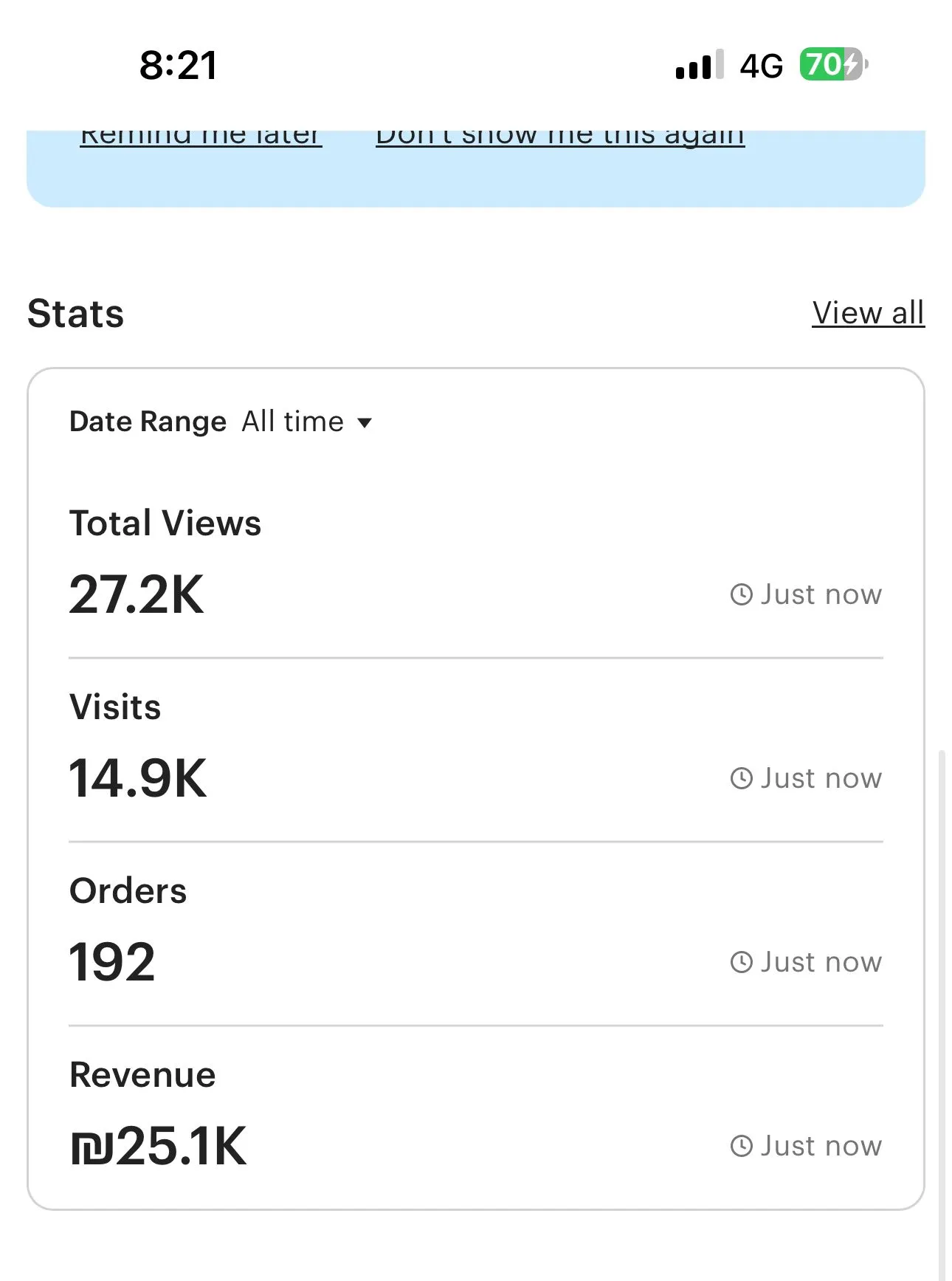This screenshot has height=1281, width=952.
Task: Tap the Revenue heading
Action: click(142, 1074)
